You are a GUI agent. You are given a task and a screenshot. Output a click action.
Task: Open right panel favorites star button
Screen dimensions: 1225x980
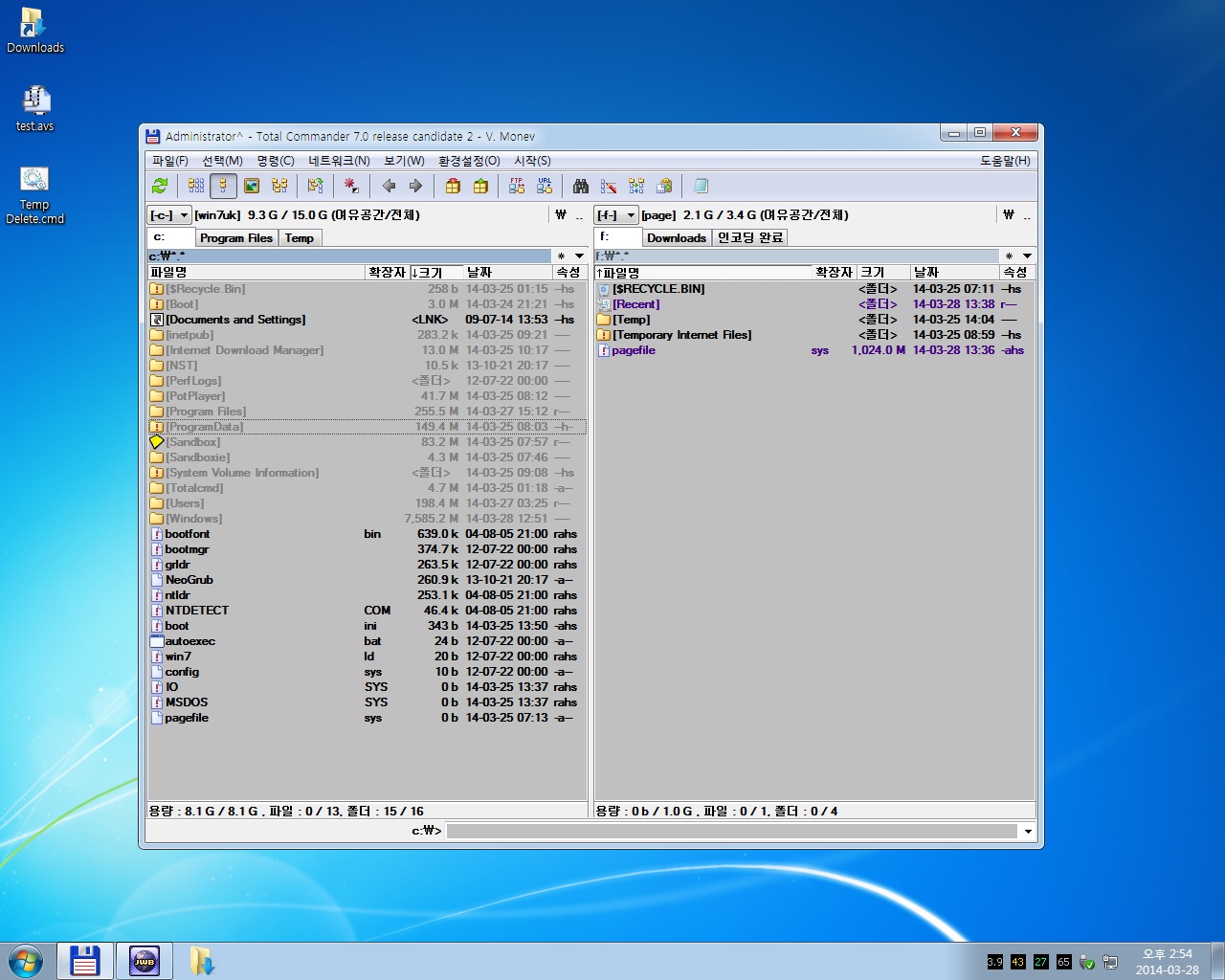click(x=1009, y=256)
